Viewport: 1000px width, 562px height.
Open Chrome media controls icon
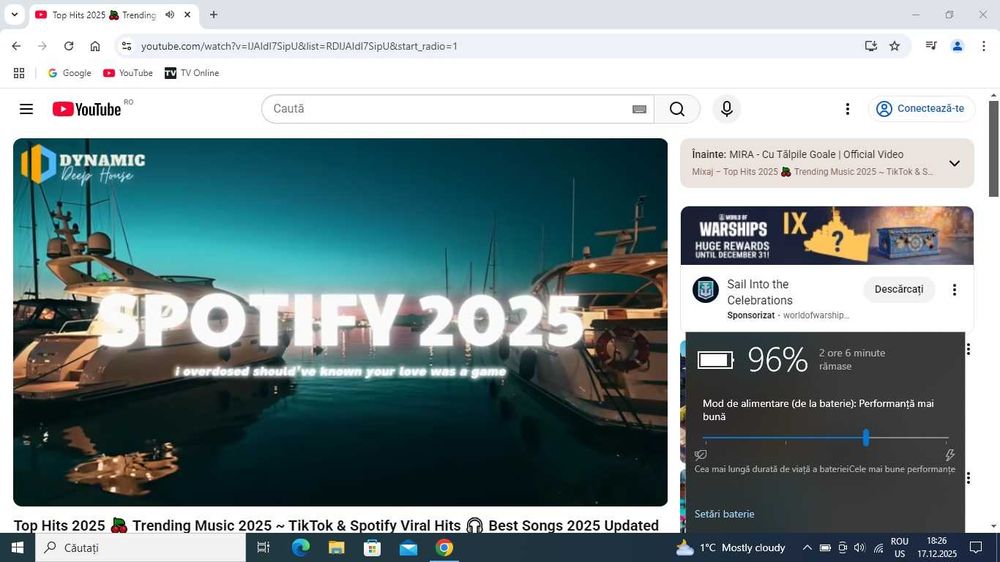point(931,46)
